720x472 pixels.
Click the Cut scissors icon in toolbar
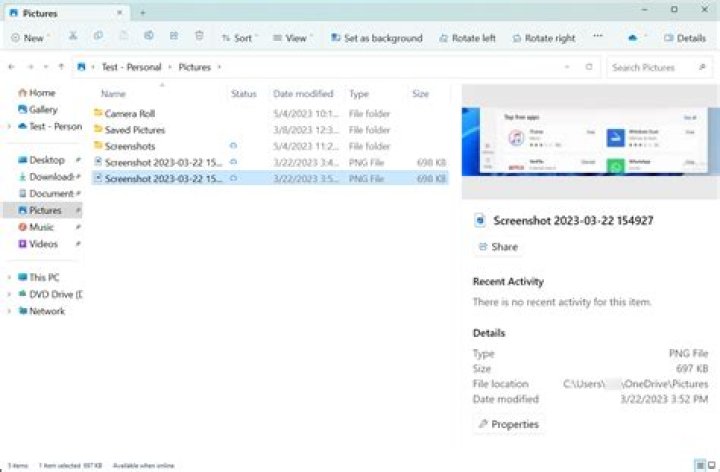[73, 36]
